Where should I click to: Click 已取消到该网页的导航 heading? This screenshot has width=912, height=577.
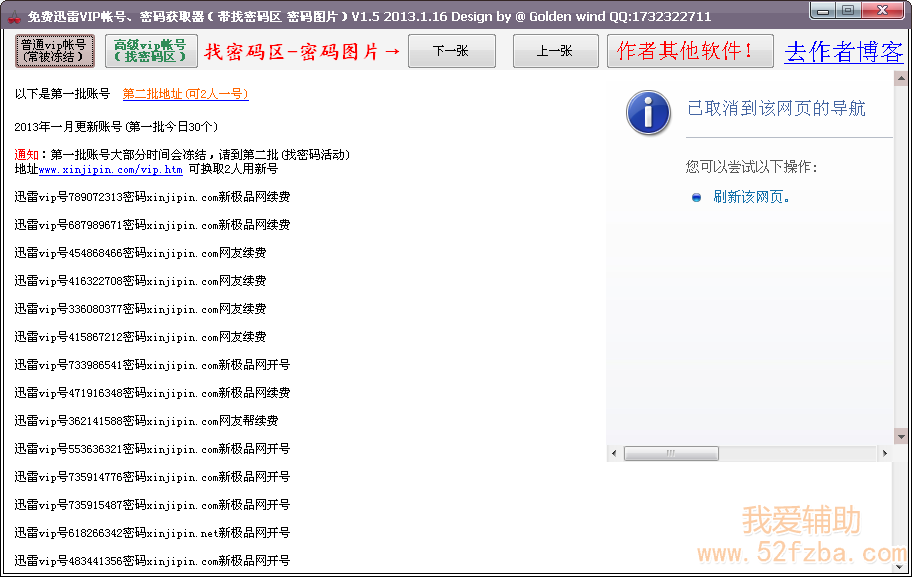click(776, 108)
